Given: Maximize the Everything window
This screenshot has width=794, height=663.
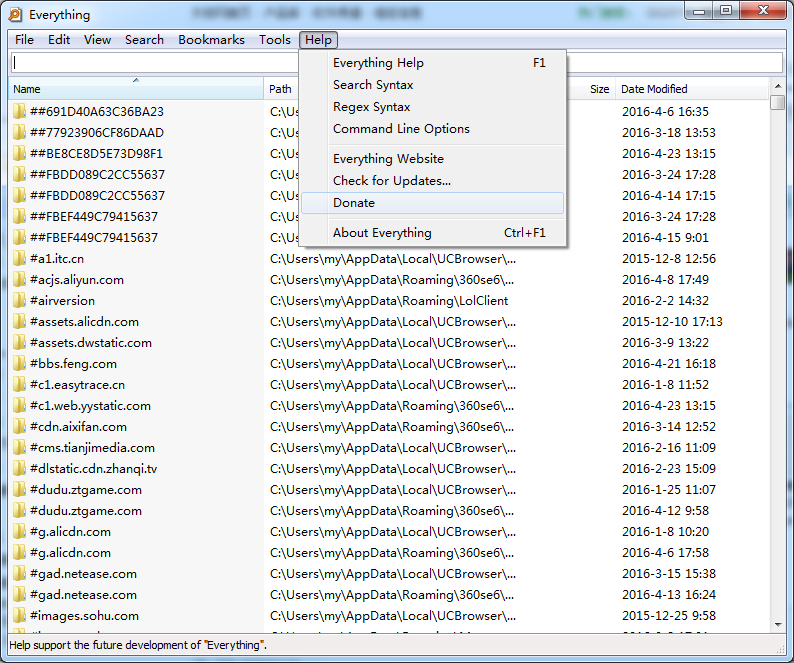Looking at the screenshot, I should pos(726,11).
